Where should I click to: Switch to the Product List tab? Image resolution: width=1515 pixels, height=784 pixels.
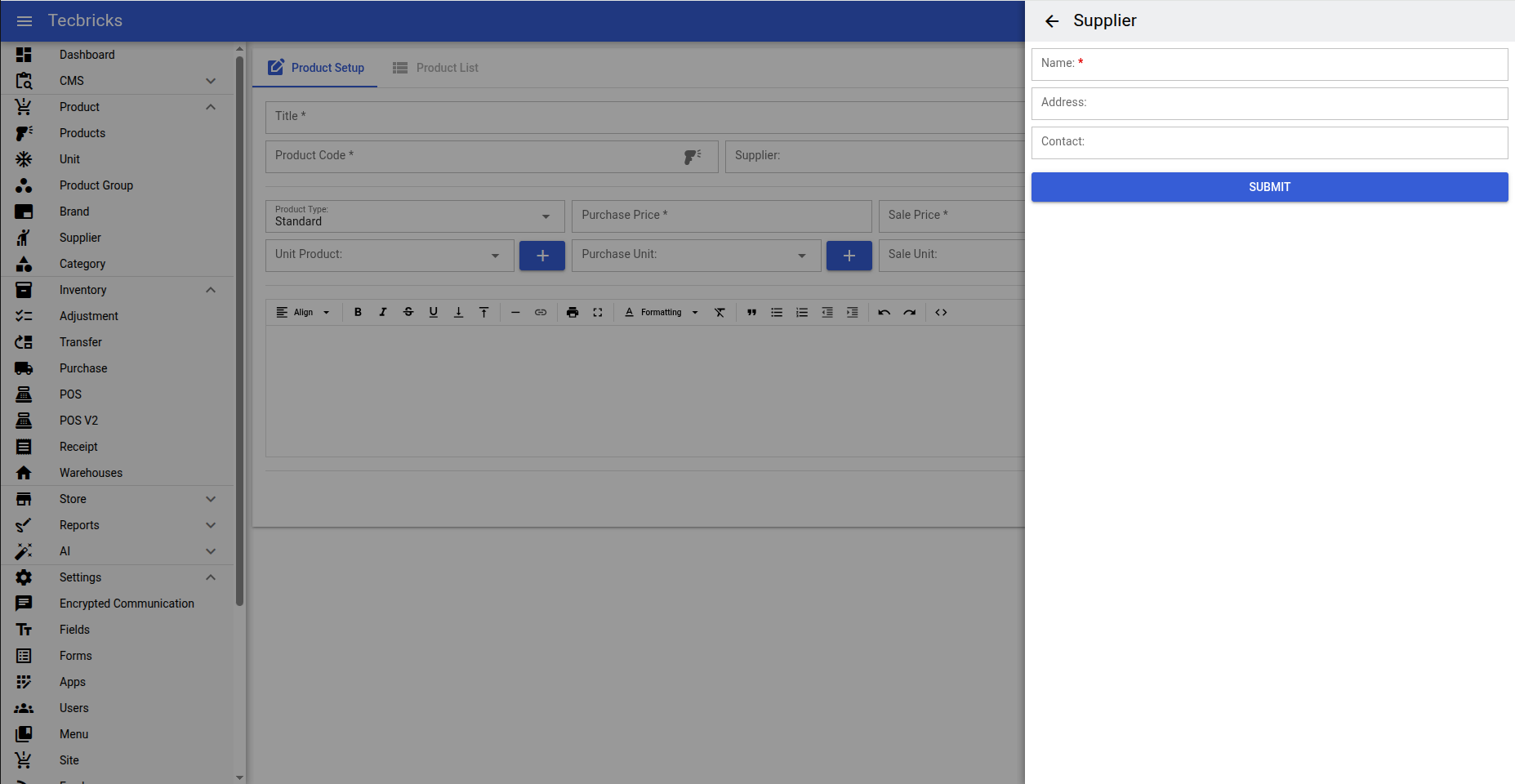click(x=434, y=68)
